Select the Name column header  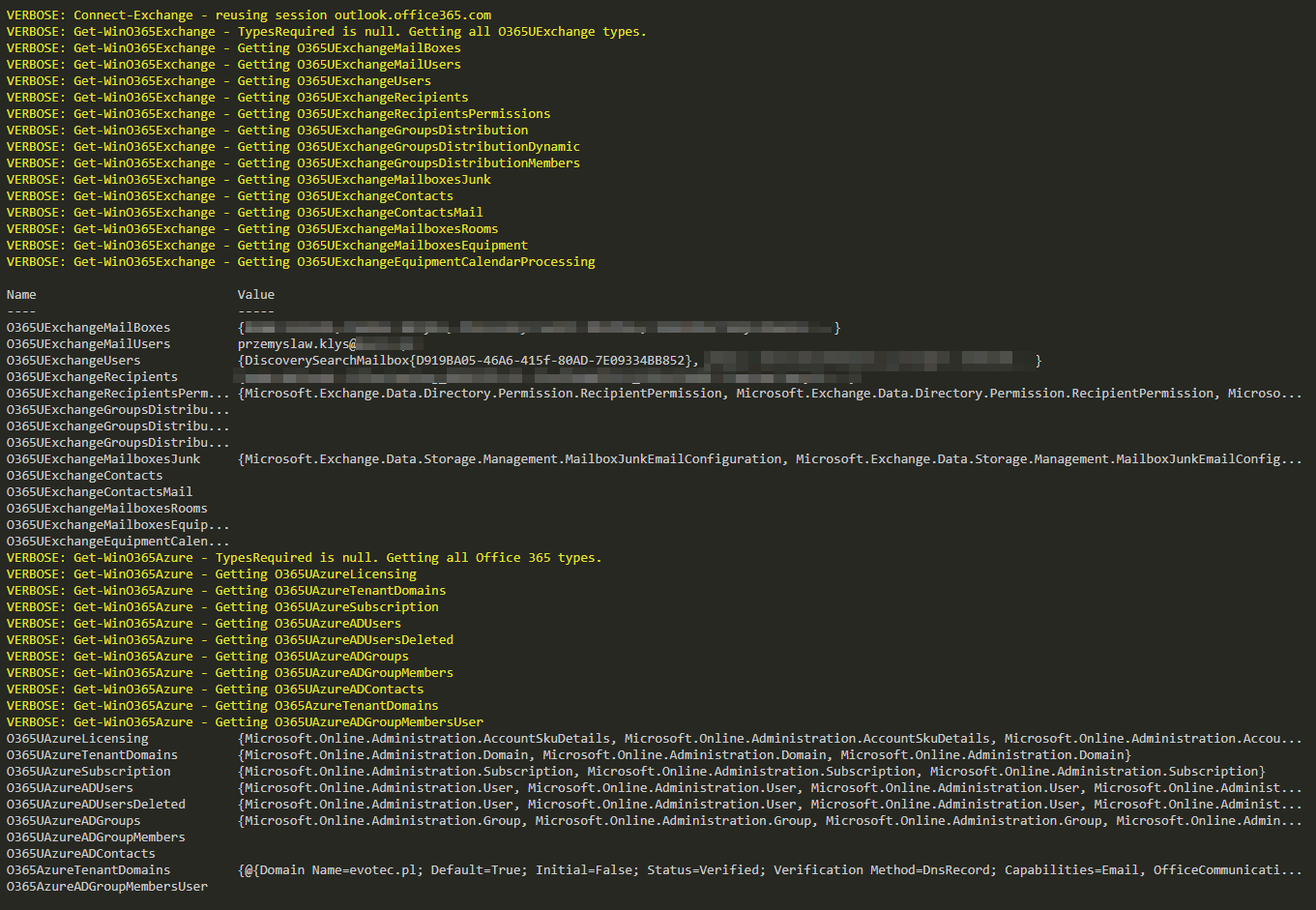click(20, 294)
